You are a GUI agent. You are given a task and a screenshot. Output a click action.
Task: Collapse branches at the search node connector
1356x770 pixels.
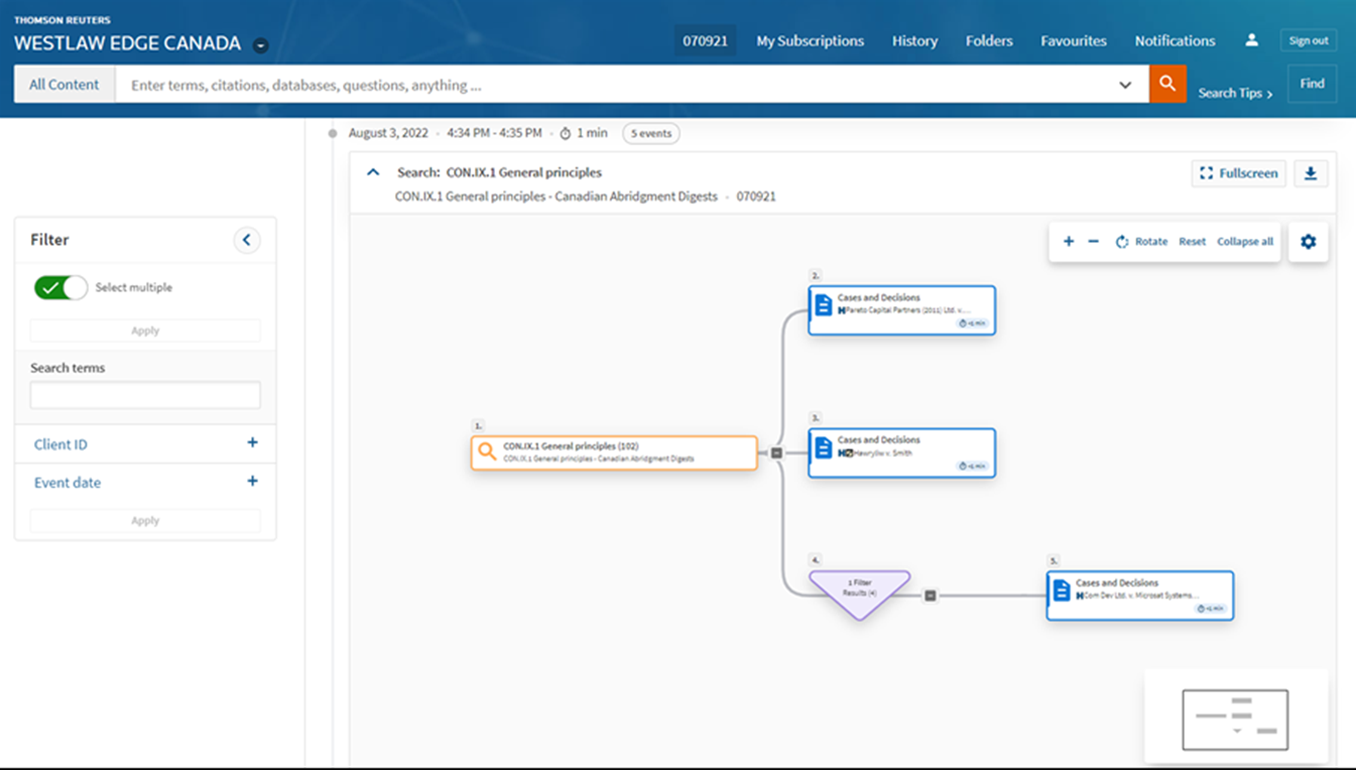[x=776, y=453]
